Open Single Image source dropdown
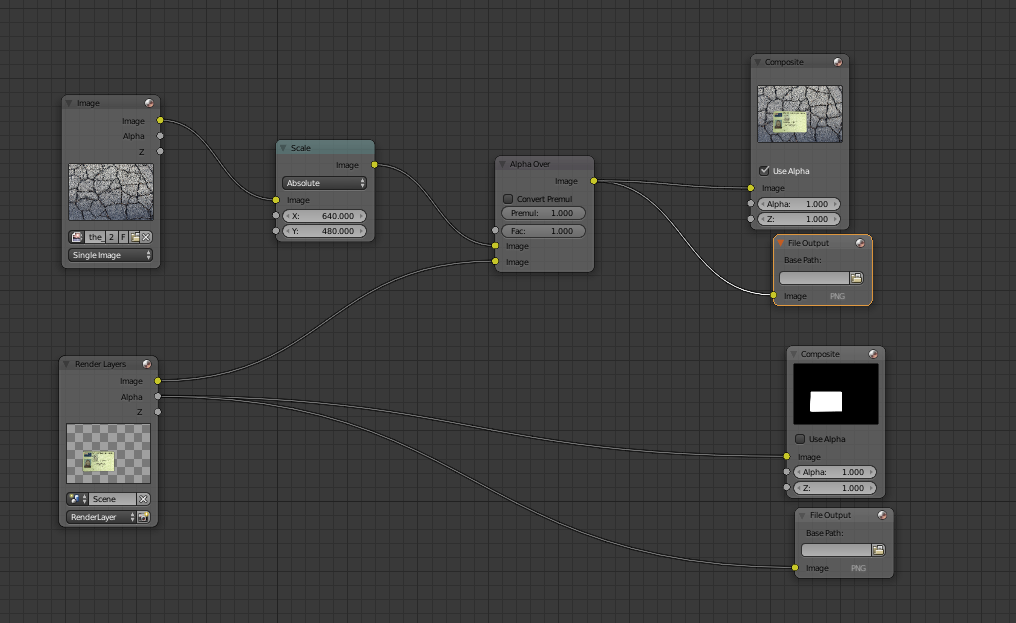Viewport: 1016px width, 623px height. [110, 255]
